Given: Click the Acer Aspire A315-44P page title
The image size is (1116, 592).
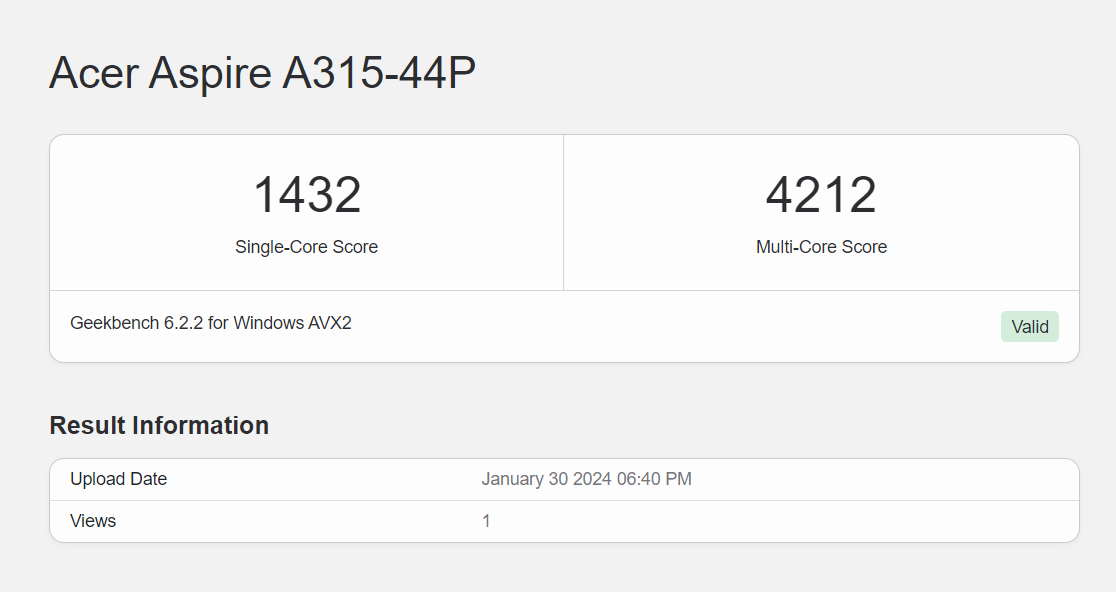Looking at the screenshot, I should (262, 73).
